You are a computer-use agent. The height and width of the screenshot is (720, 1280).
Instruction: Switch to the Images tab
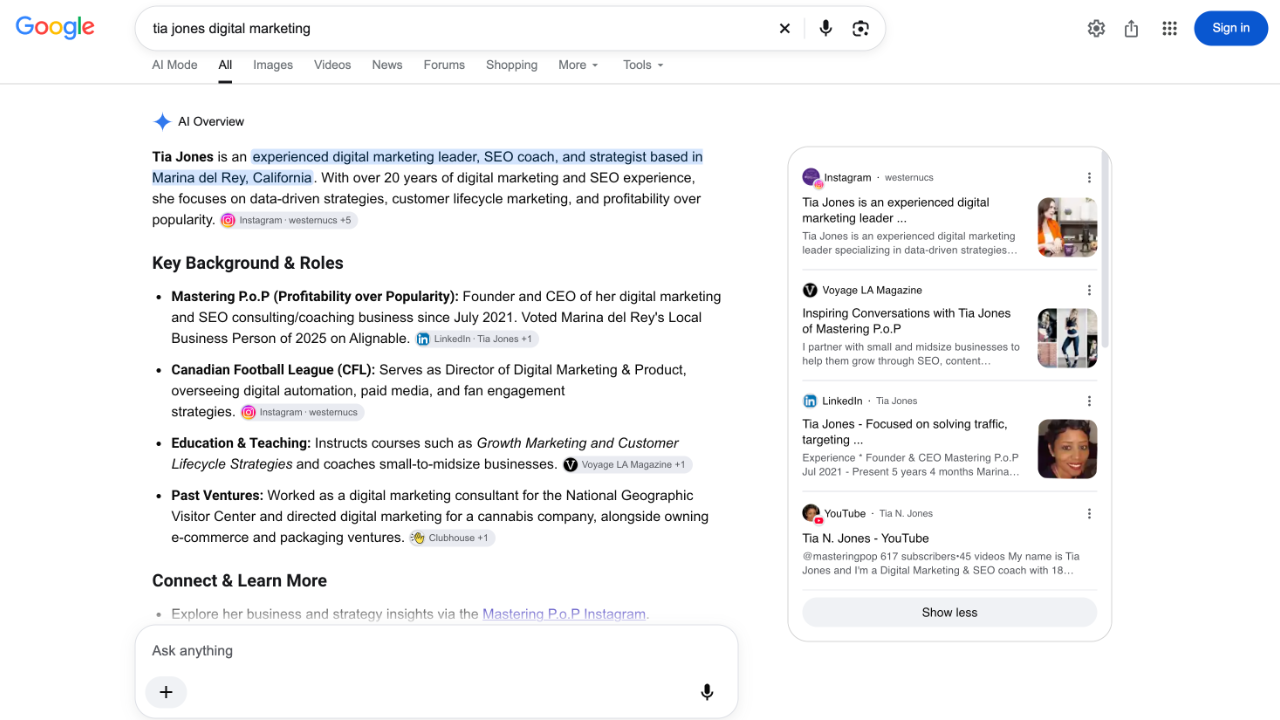(x=273, y=65)
